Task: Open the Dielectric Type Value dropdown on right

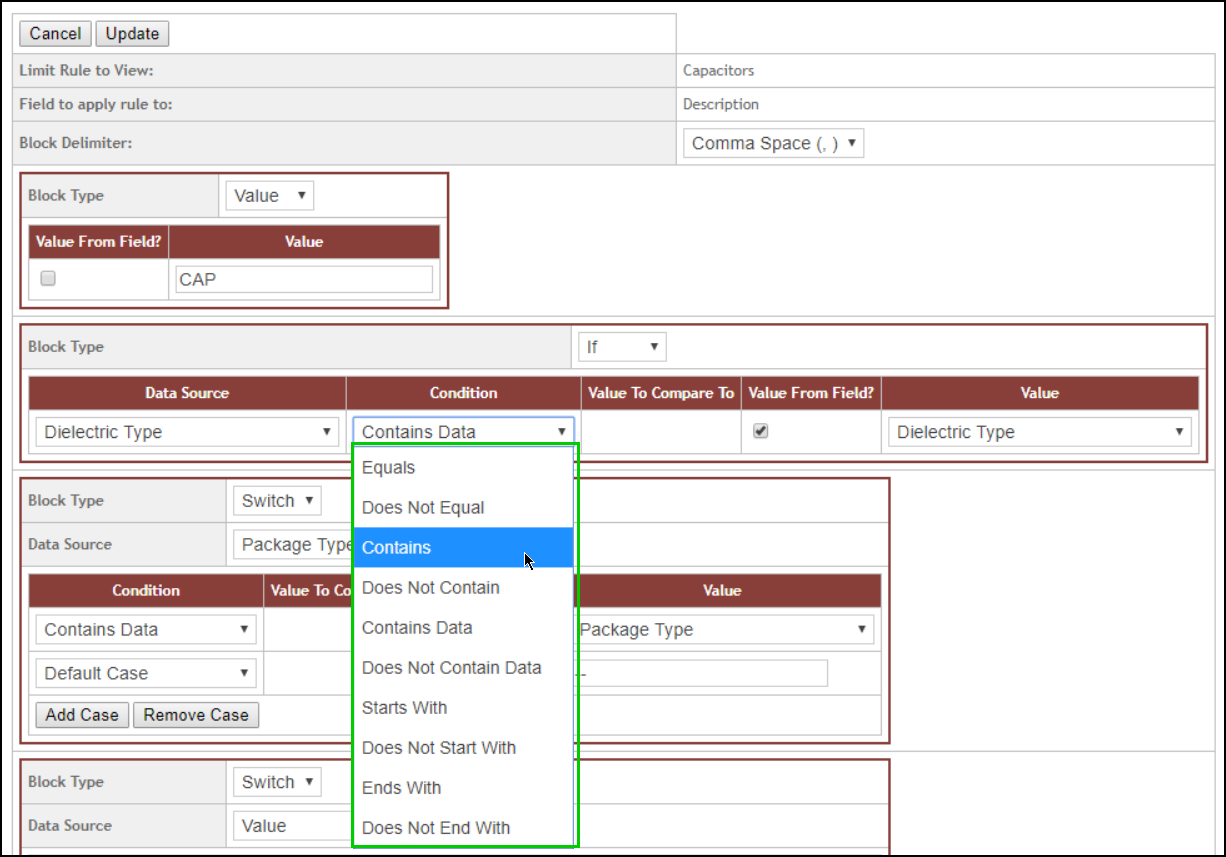Action: tap(1039, 432)
